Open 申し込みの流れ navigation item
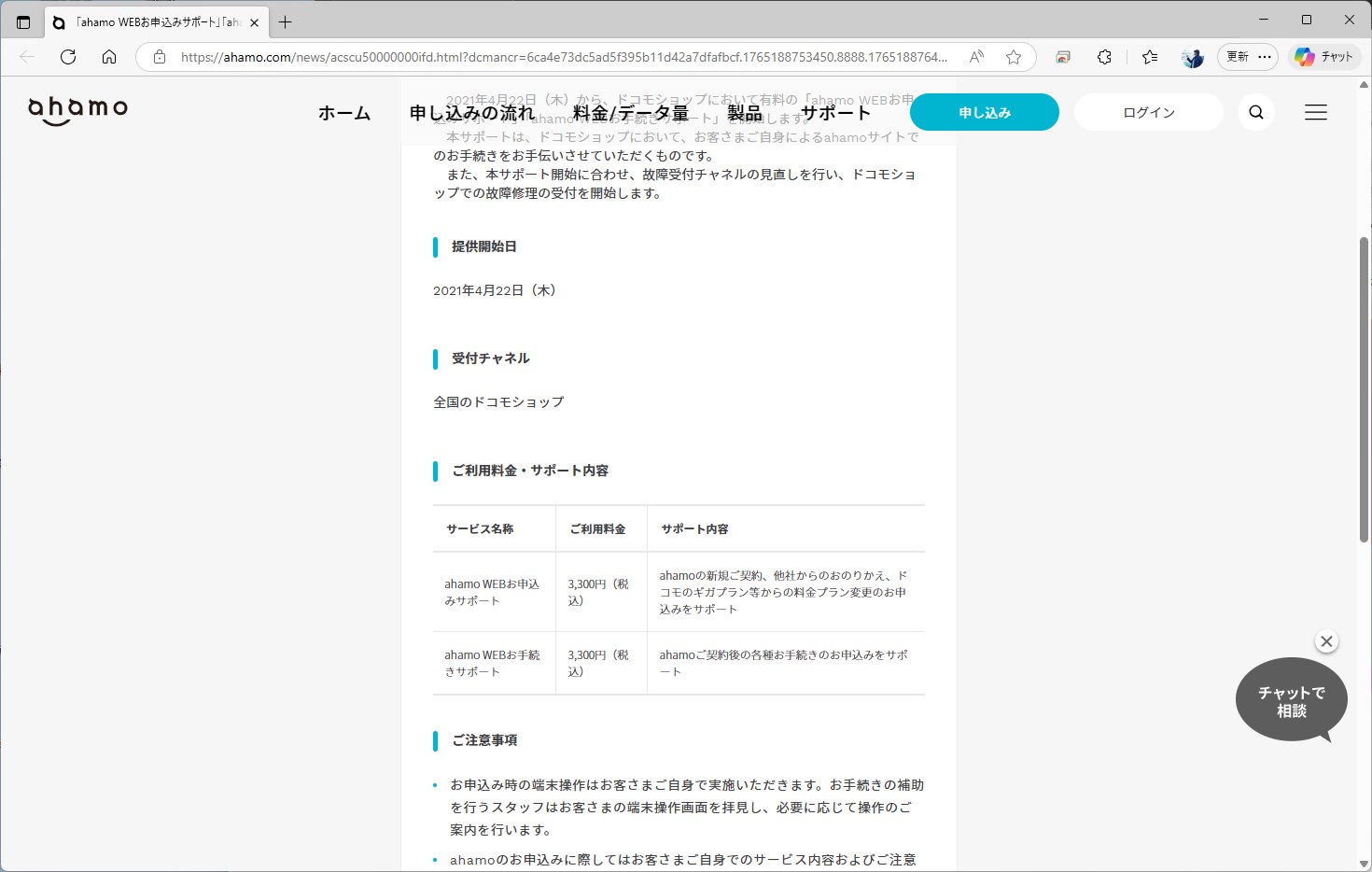Viewport: 1372px width, 872px height. [x=472, y=113]
